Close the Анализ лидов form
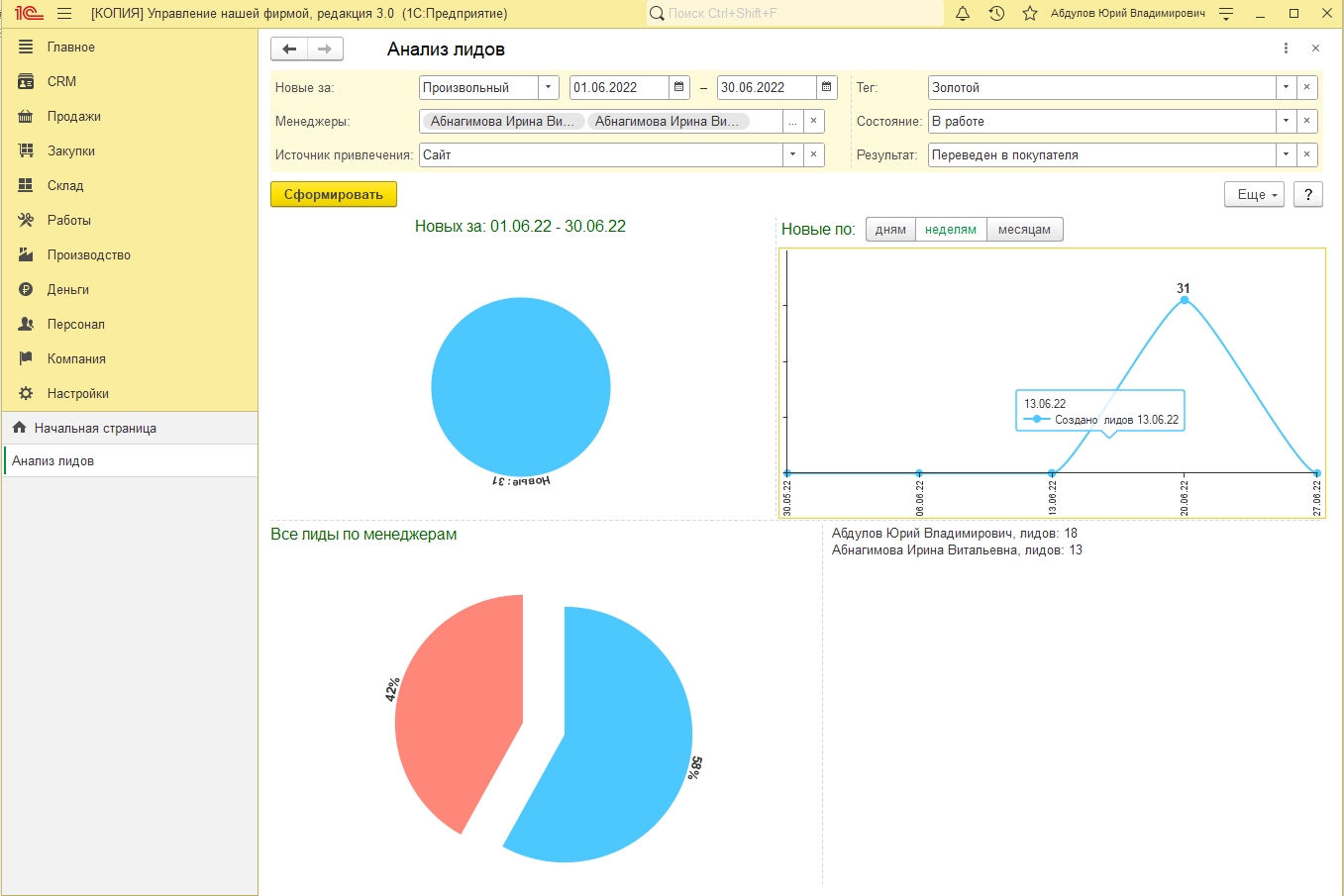The height and width of the screenshot is (896, 1344). (x=1315, y=49)
